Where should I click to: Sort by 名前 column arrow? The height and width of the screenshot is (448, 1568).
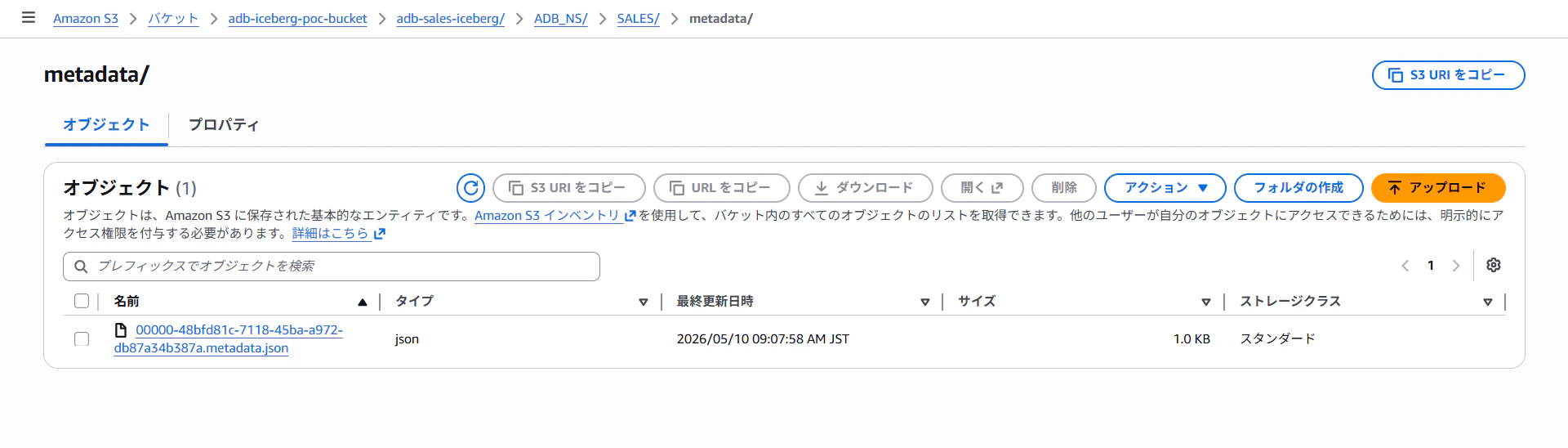363,302
